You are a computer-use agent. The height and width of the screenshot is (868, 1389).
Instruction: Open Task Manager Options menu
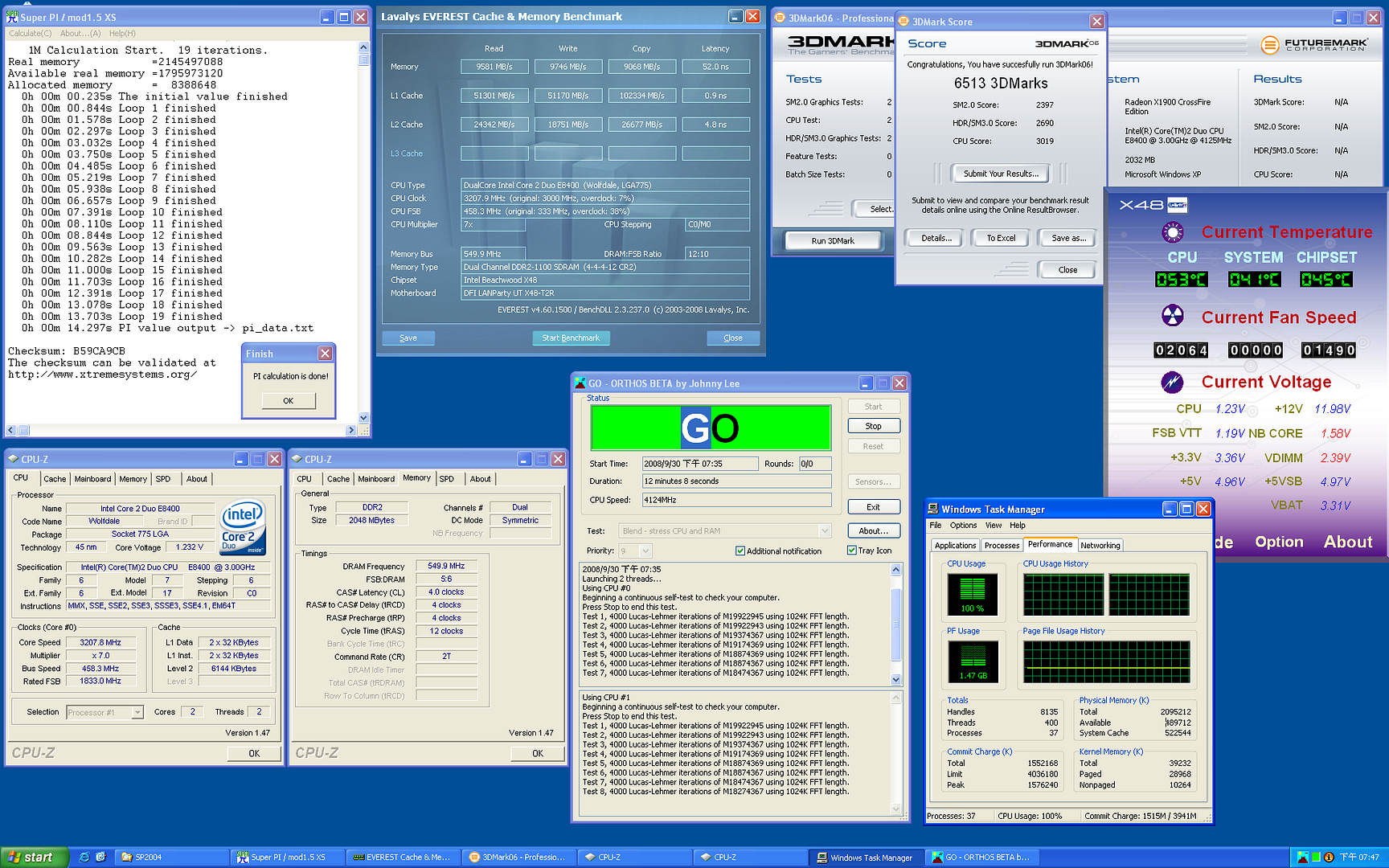963,525
